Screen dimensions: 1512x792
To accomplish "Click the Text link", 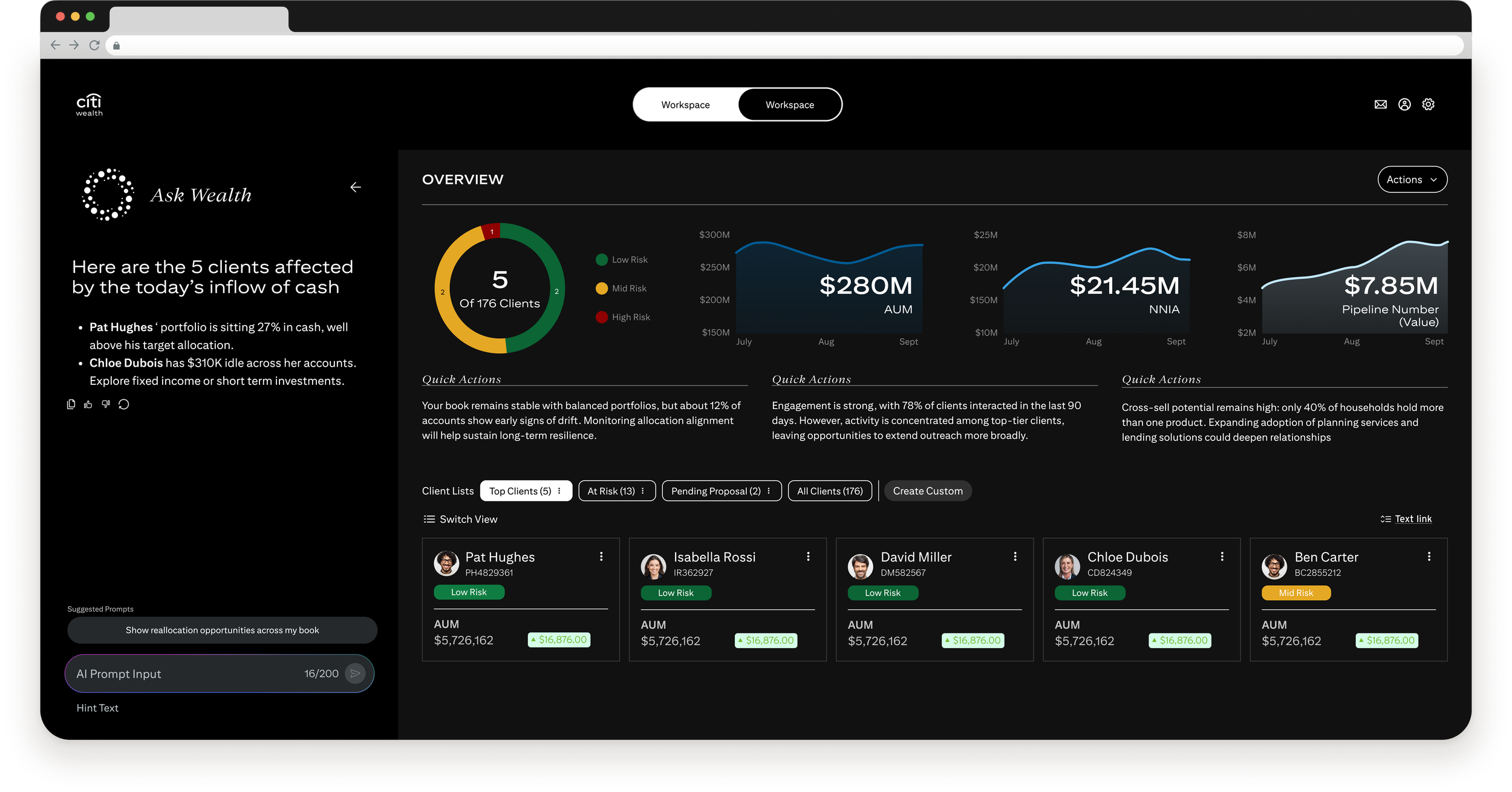I will 1413,519.
